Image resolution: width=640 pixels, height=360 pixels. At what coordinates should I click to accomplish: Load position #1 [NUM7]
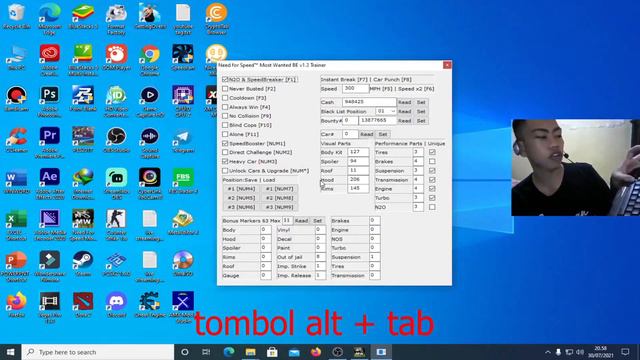pos(280,189)
